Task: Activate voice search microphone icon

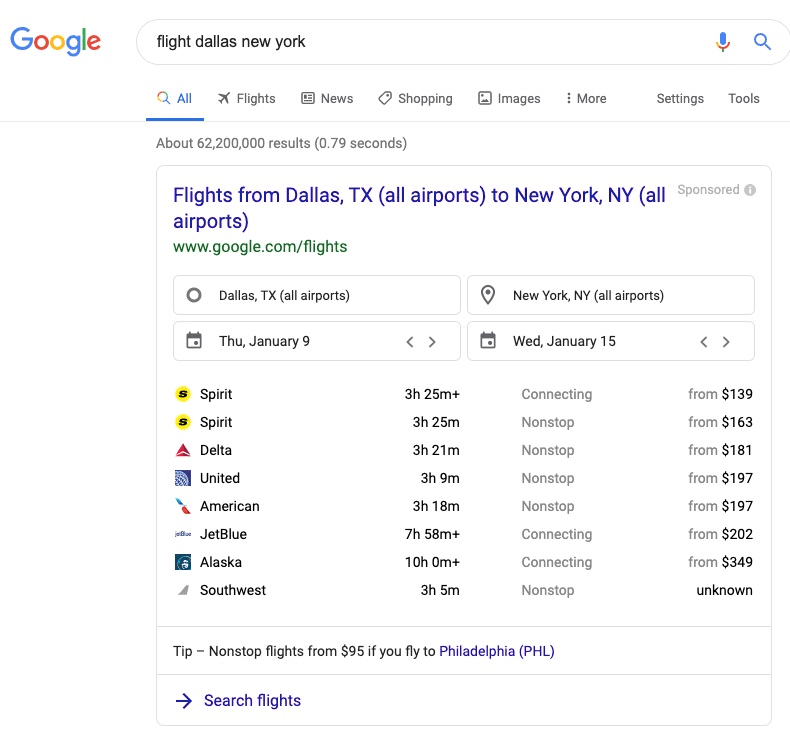Action: 722,42
